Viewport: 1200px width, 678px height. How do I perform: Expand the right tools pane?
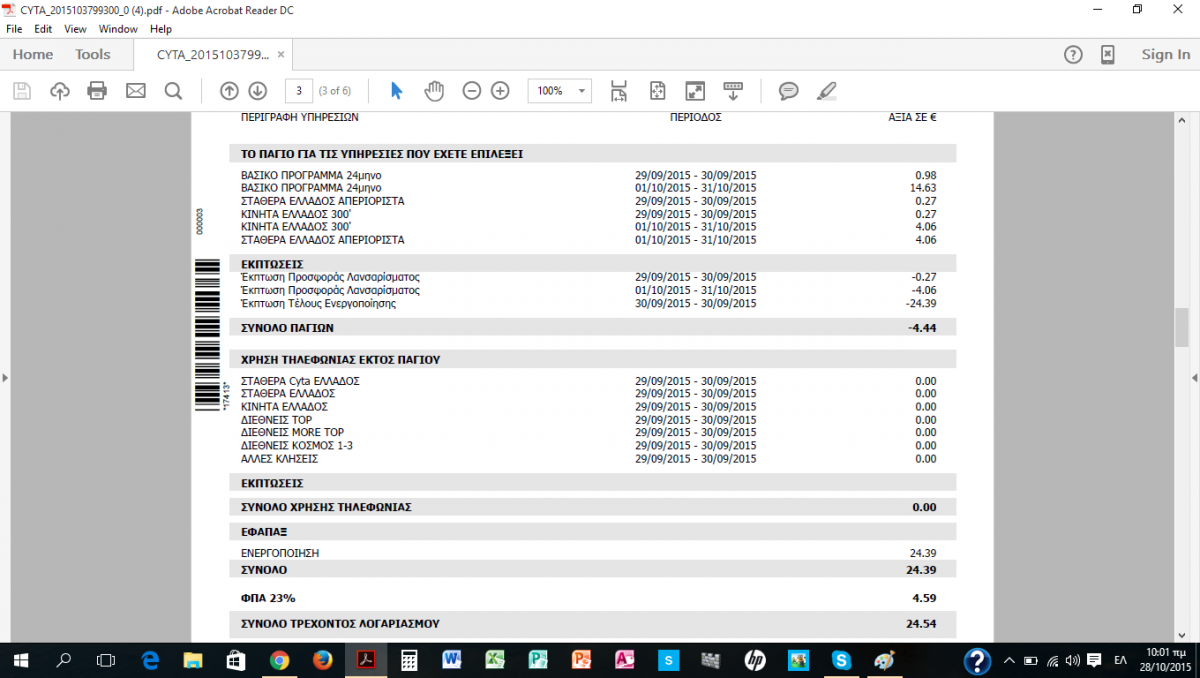pos(1195,378)
